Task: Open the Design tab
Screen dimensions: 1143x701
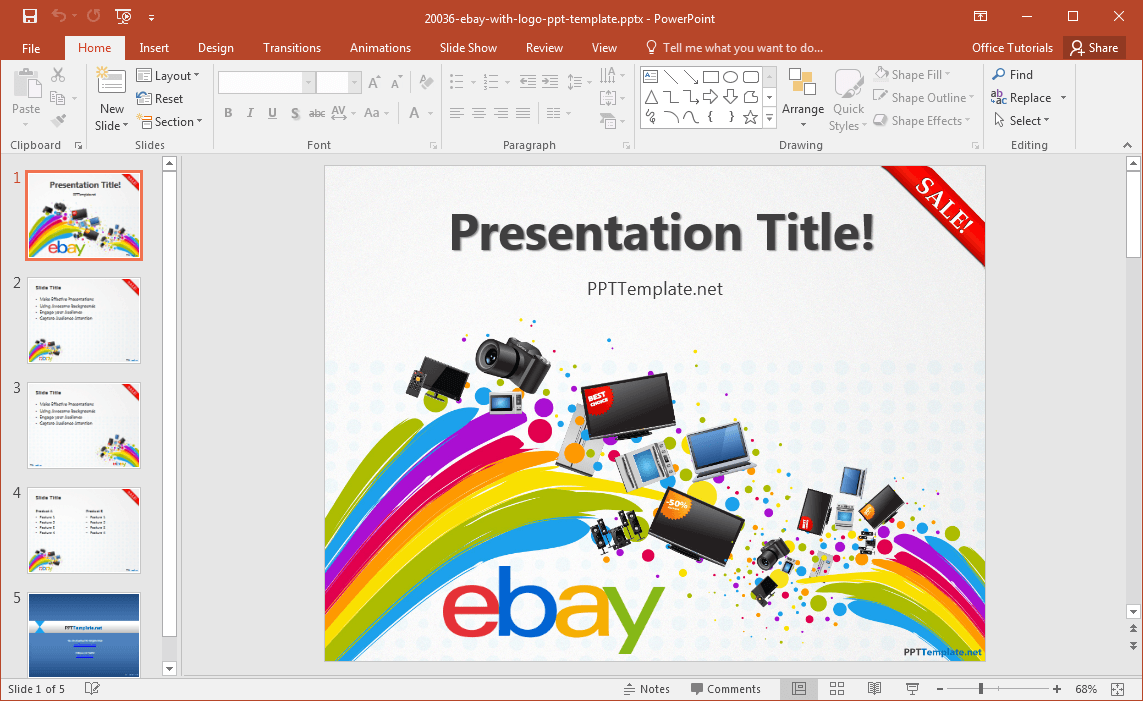Action: pyautogui.click(x=216, y=48)
